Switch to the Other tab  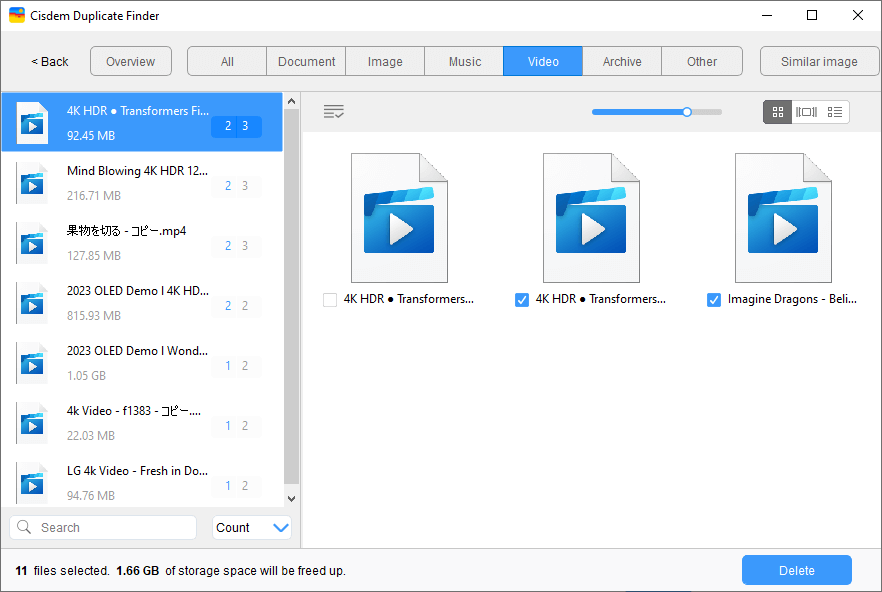click(702, 61)
